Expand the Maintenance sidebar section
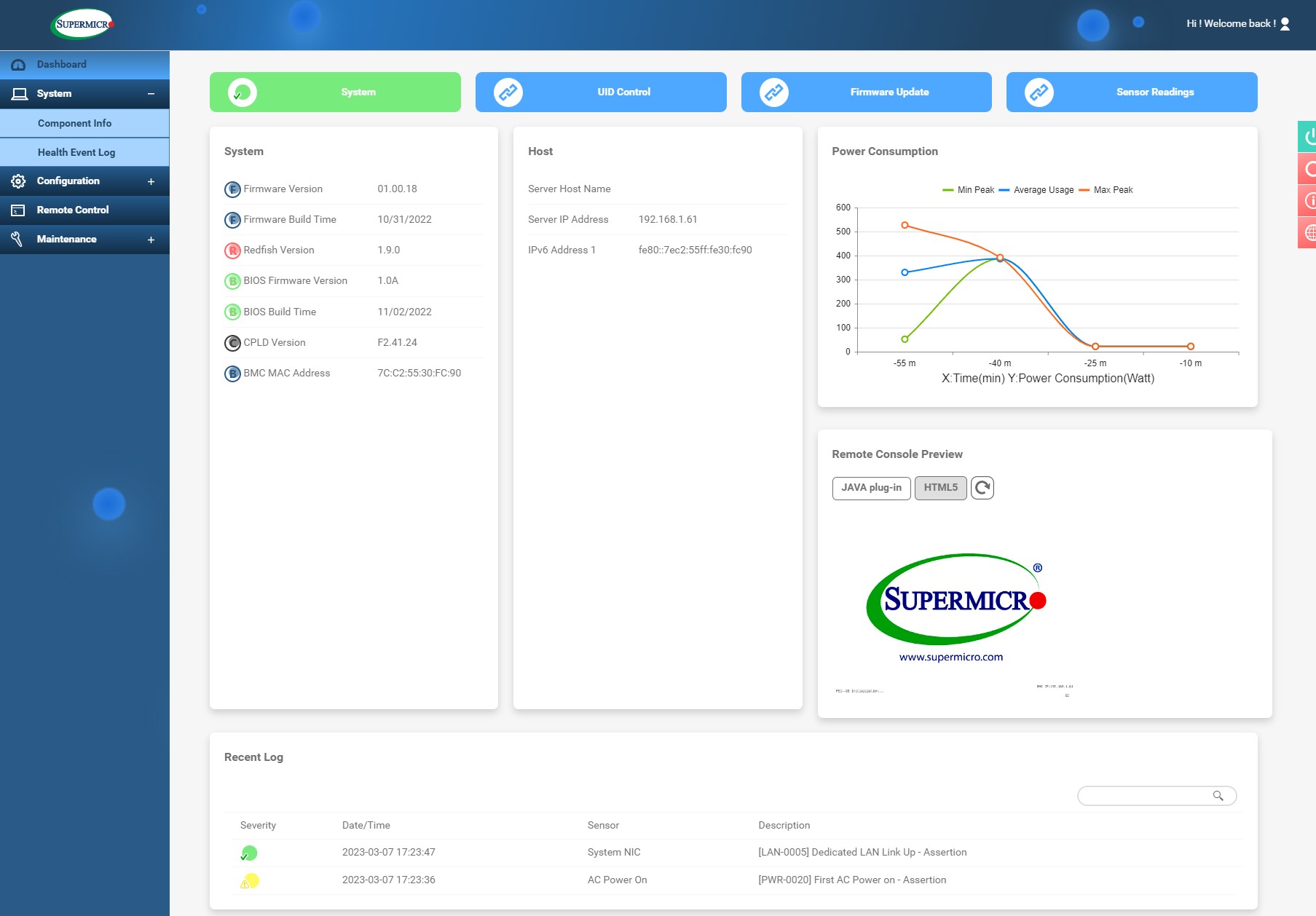Image resolution: width=1316 pixels, height=916 pixels. tap(151, 240)
